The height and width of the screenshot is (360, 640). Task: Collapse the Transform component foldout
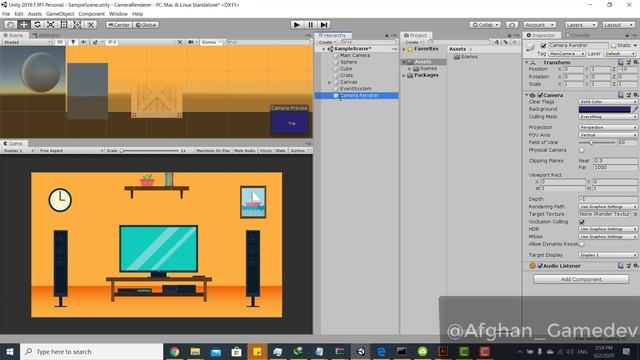(527, 62)
